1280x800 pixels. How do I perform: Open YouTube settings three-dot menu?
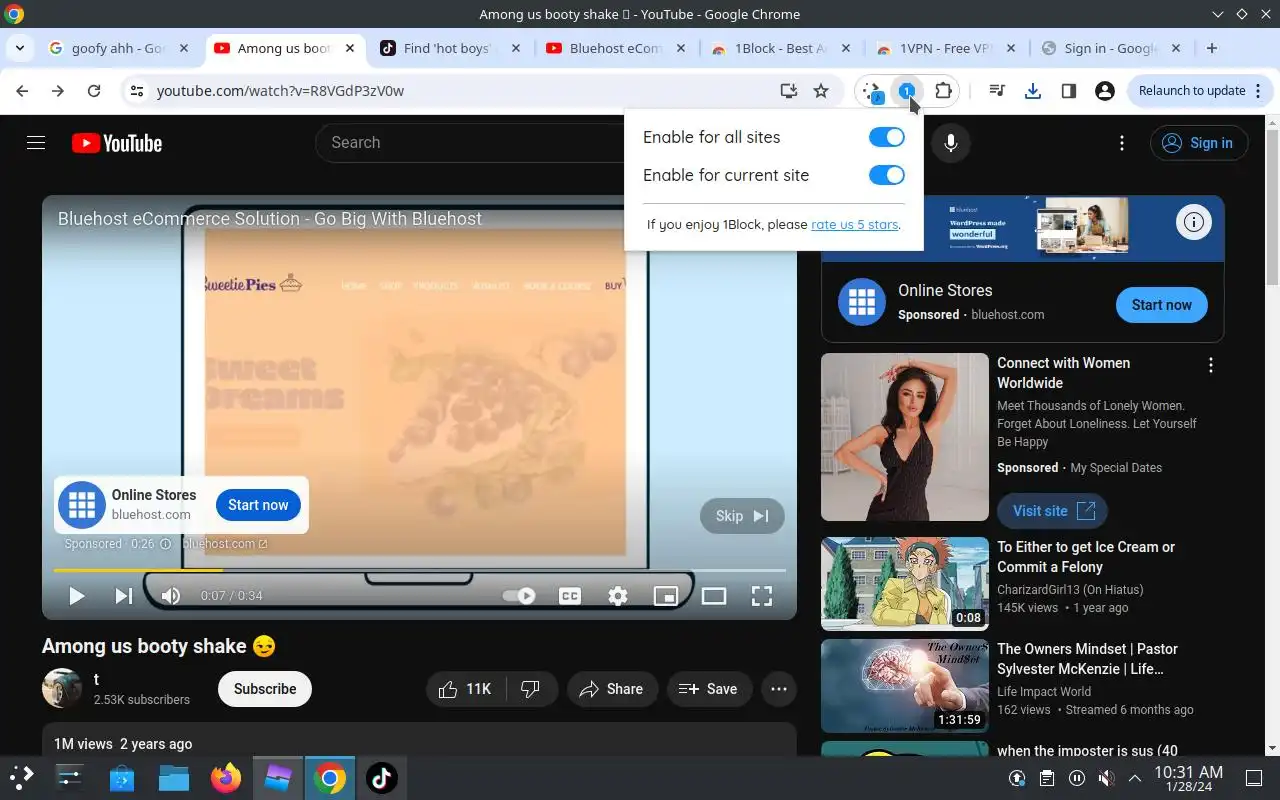pyautogui.click(x=1122, y=143)
